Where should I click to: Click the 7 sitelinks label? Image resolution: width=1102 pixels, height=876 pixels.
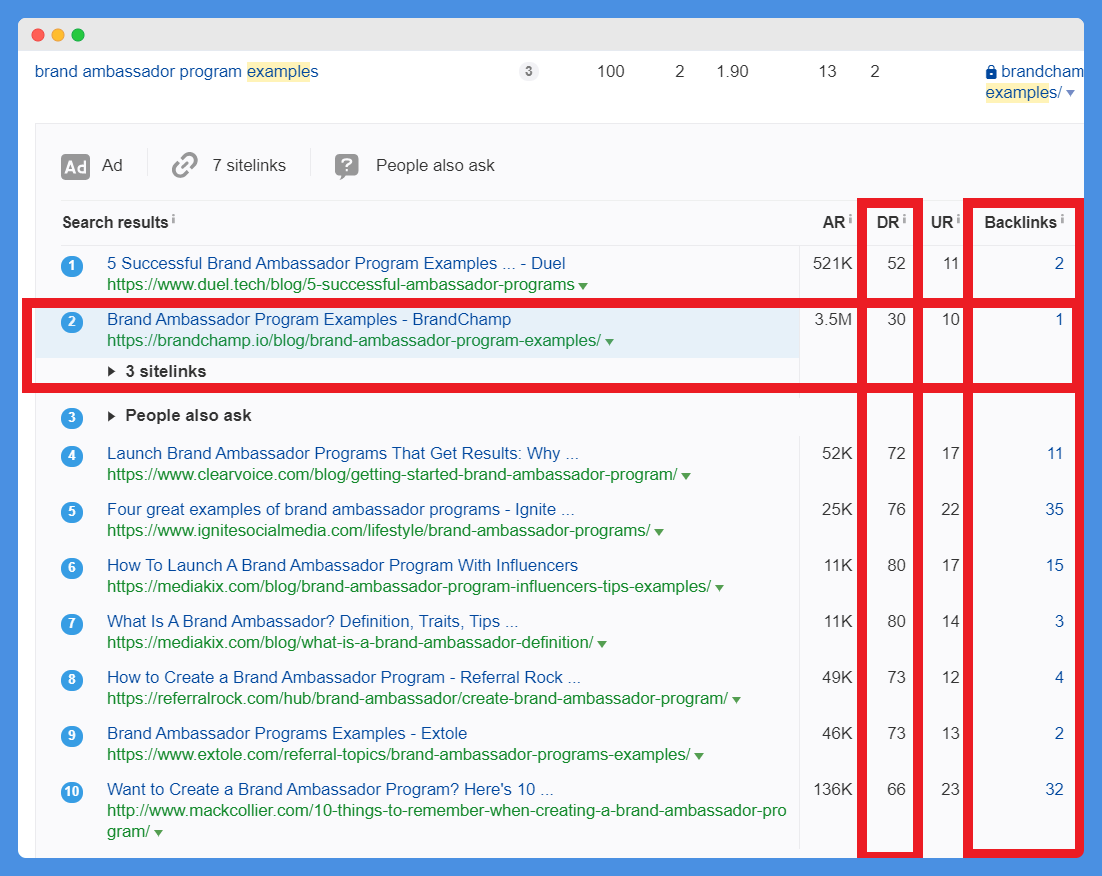(249, 166)
